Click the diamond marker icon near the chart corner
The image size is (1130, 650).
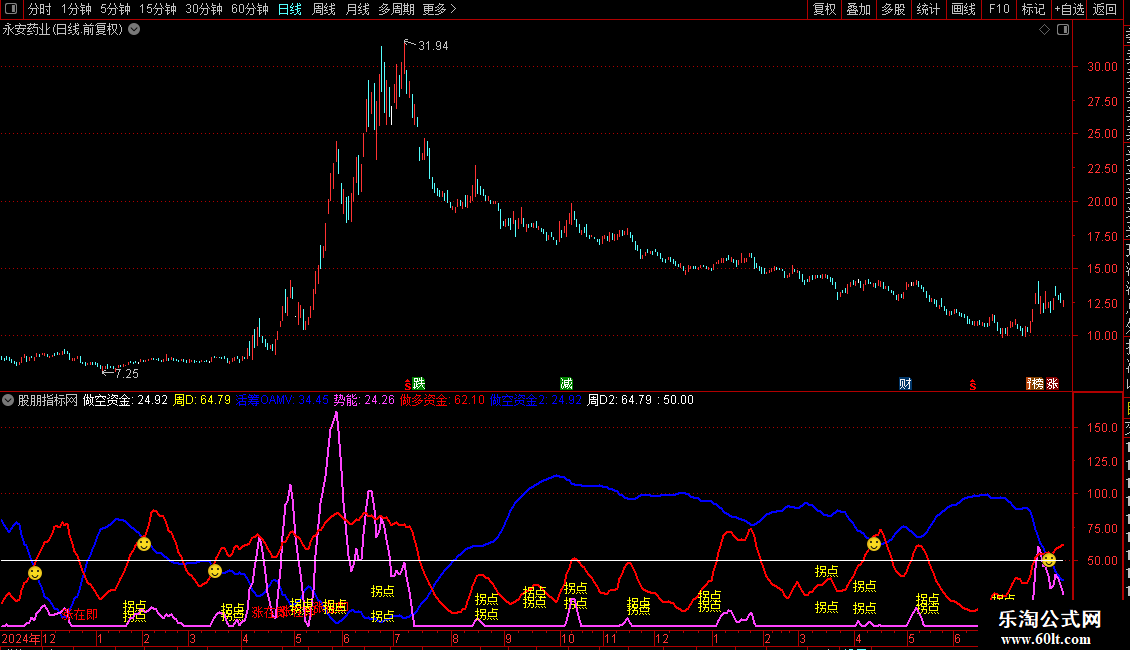click(x=1044, y=30)
